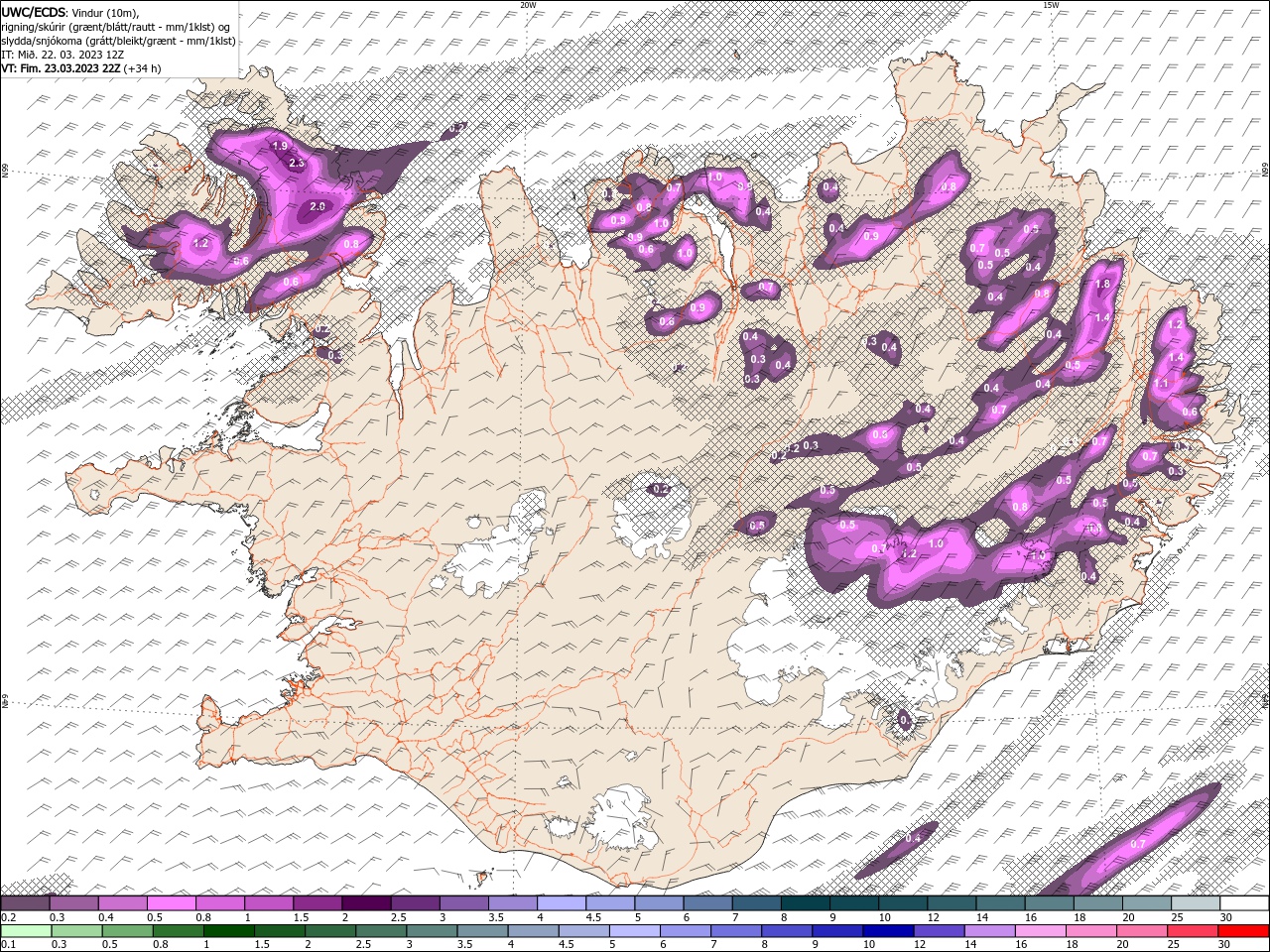Click the lower legend swatch starting at 7

pyautogui.click(x=737, y=931)
